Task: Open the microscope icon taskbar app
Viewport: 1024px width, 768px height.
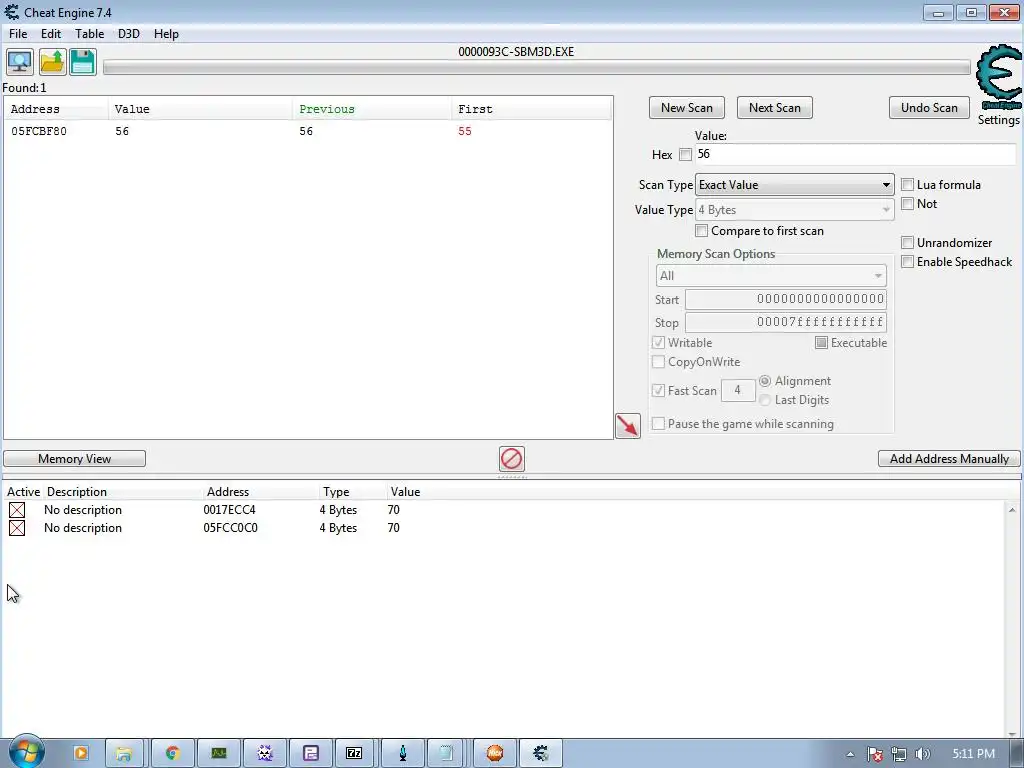Action: (402, 754)
